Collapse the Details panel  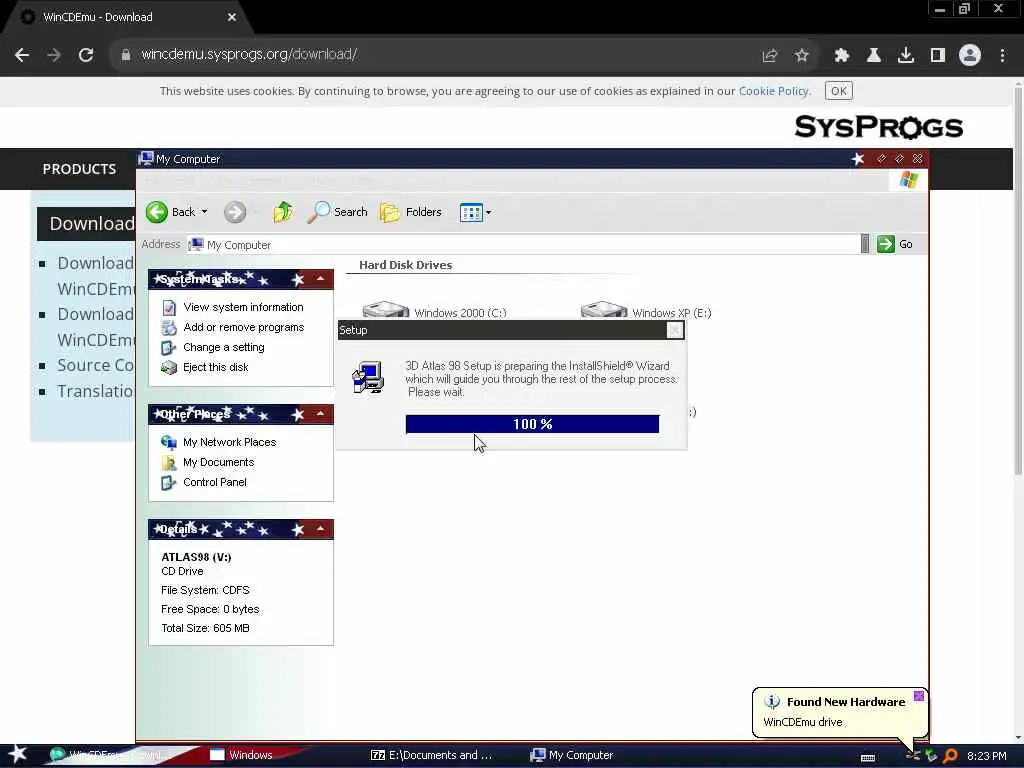click(x=321, y=529)
